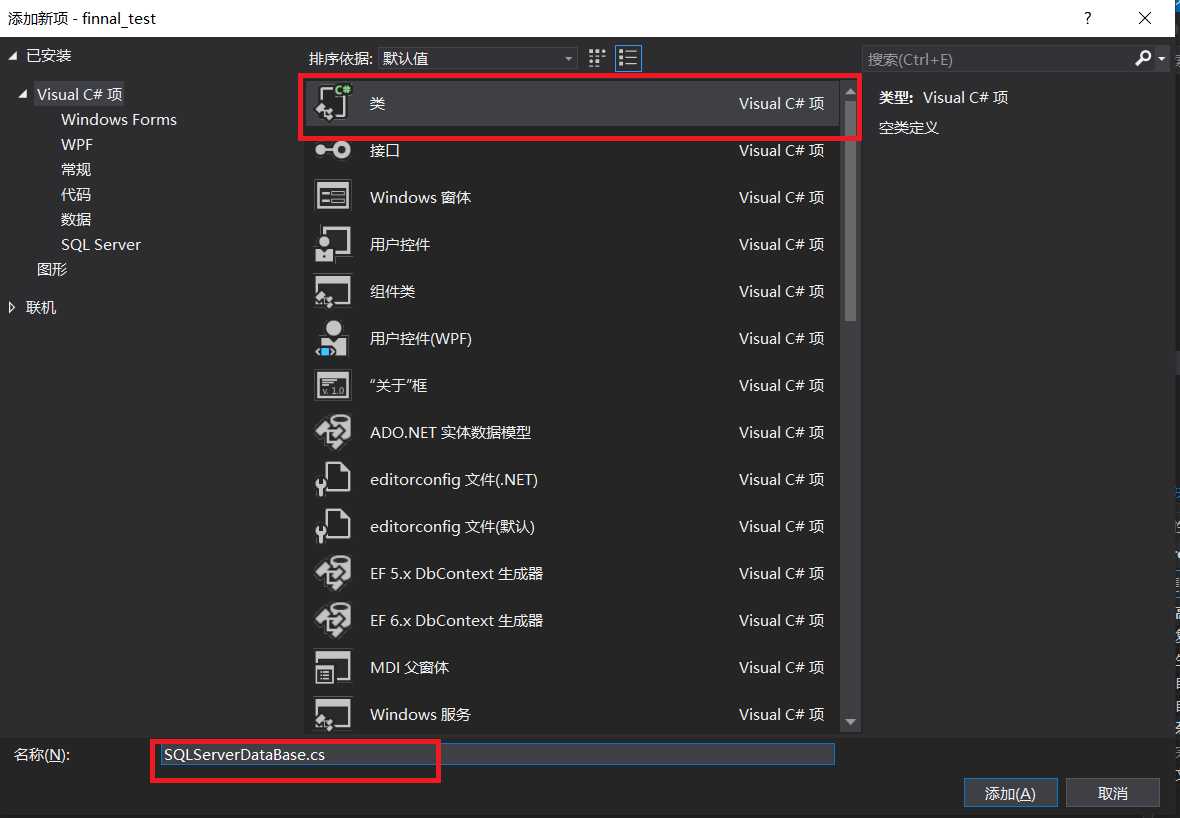Open the 排序依据 默认值 dropdown
Image resolution: width=1180 pixels, height=818 pixels.
478,58
